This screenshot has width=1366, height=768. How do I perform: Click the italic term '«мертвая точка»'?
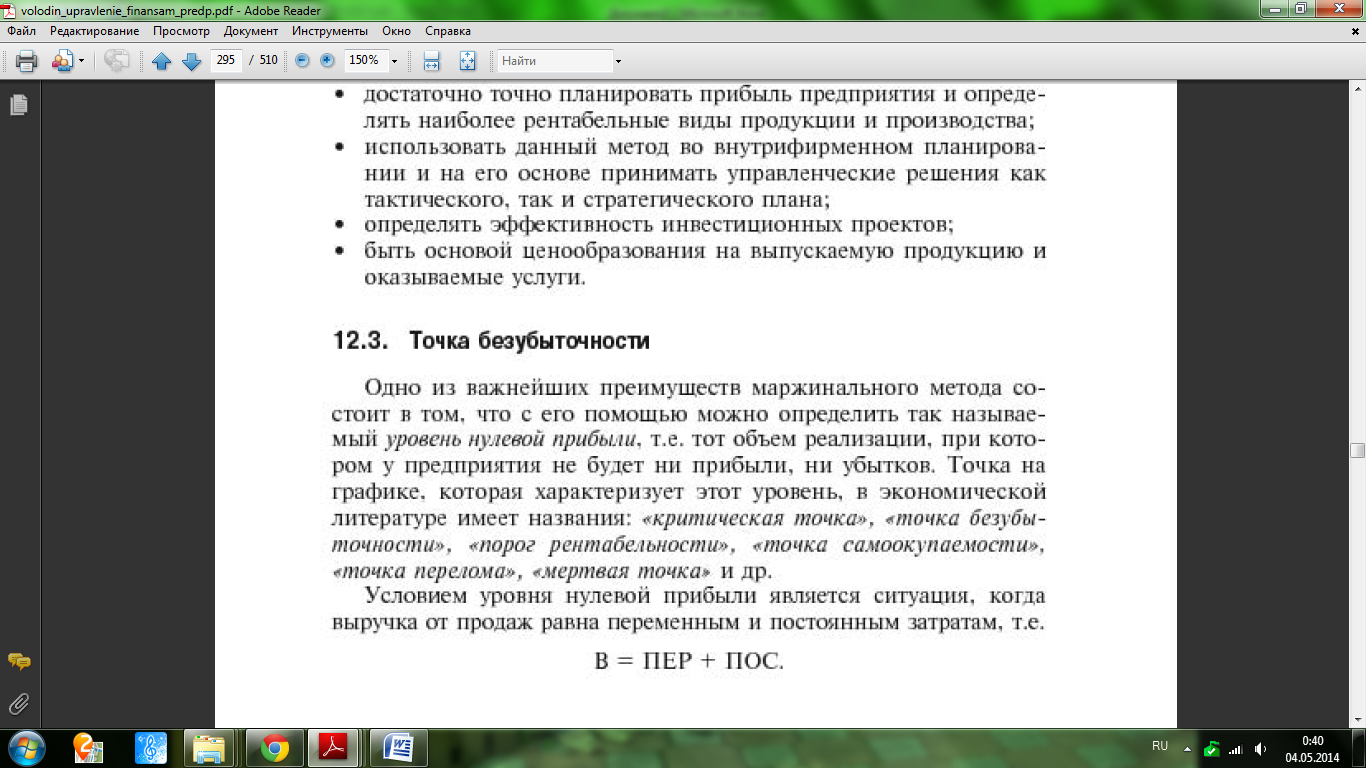tap(624, 572)
